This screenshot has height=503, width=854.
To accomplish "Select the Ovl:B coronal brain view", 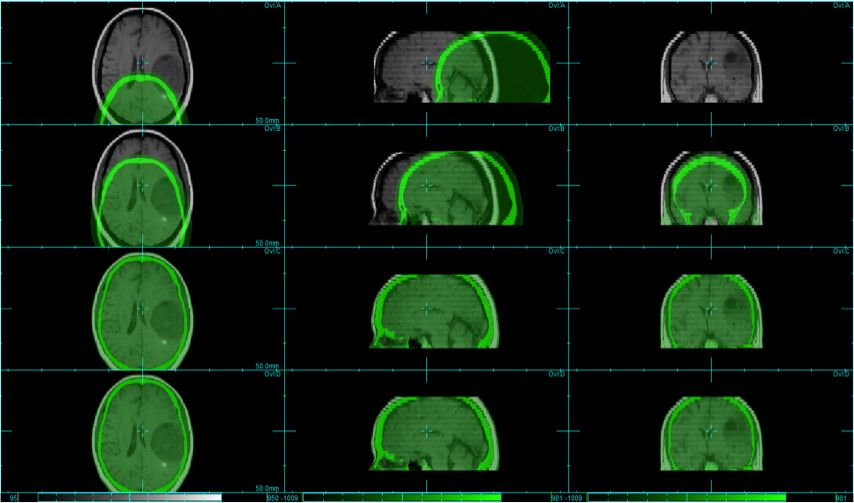I will click(711, 186).
